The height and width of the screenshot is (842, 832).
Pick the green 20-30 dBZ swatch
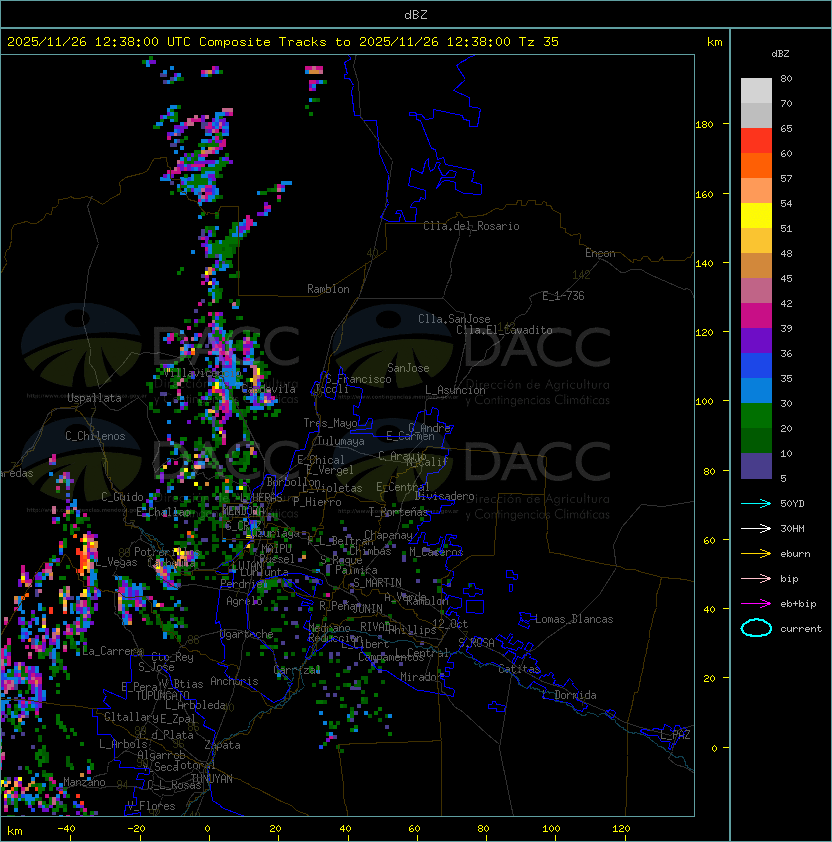(756, 416)
